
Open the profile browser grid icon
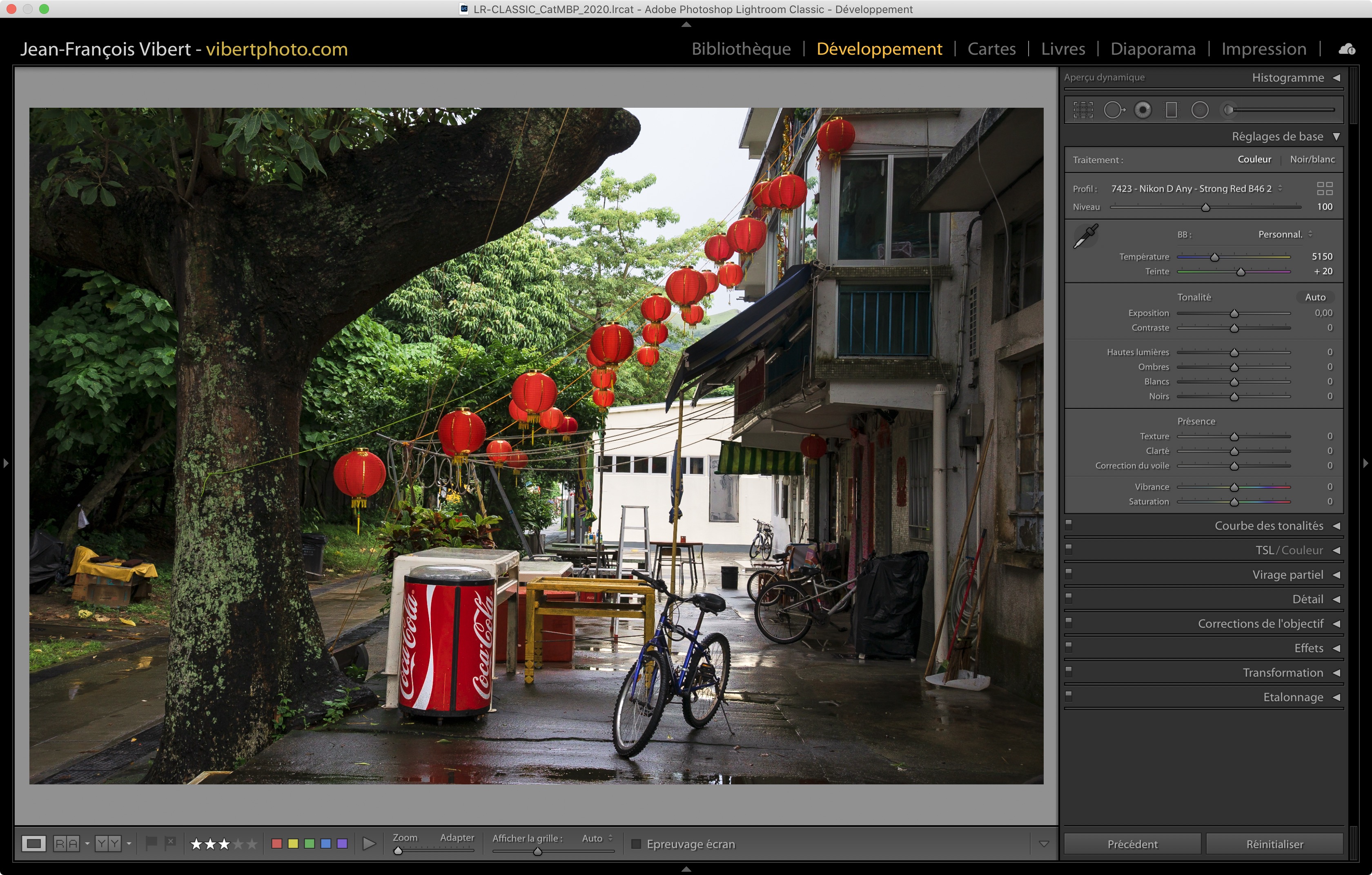click(1325, 189)
